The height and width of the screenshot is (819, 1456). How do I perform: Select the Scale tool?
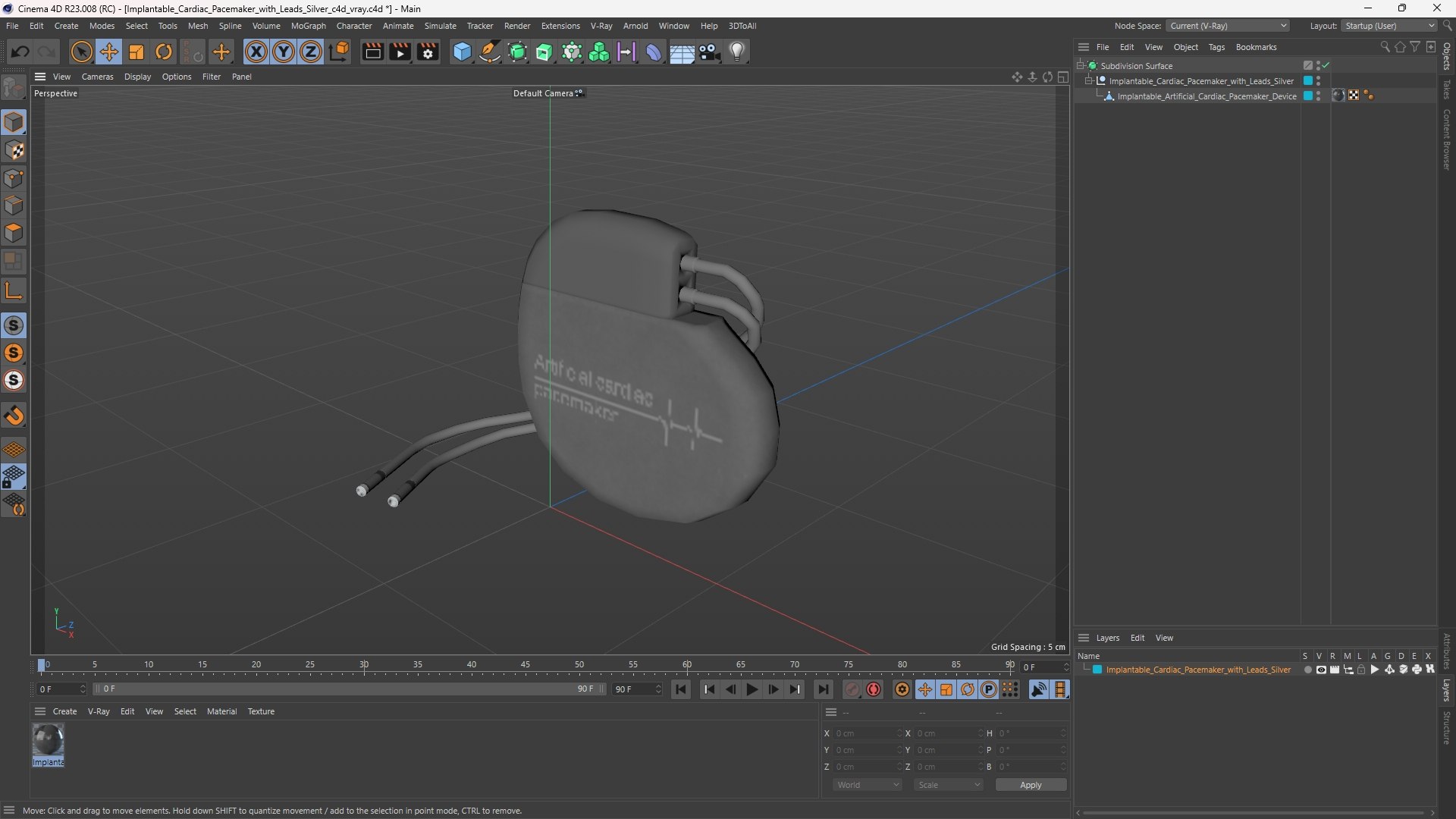(x=136, y=52)
